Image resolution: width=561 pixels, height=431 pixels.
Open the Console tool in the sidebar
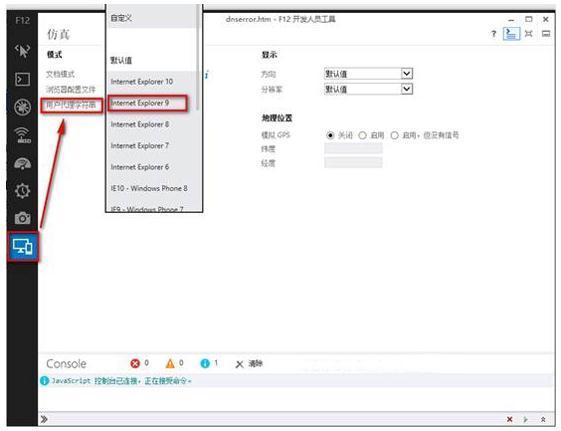tap(23, 79)
